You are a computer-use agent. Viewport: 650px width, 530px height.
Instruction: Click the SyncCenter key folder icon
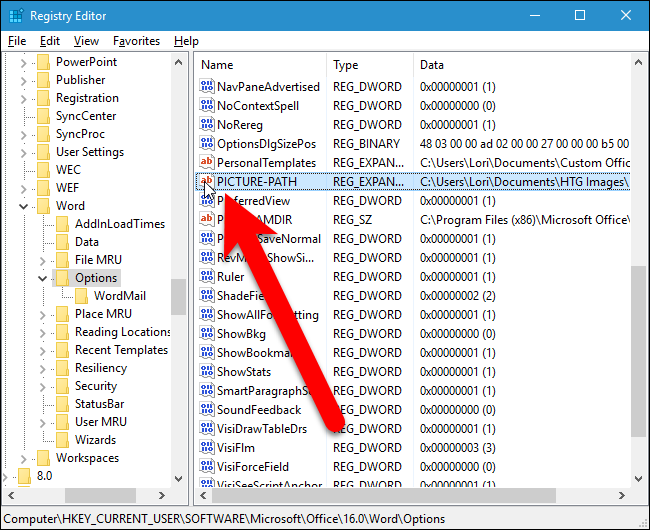pos(44,116)
